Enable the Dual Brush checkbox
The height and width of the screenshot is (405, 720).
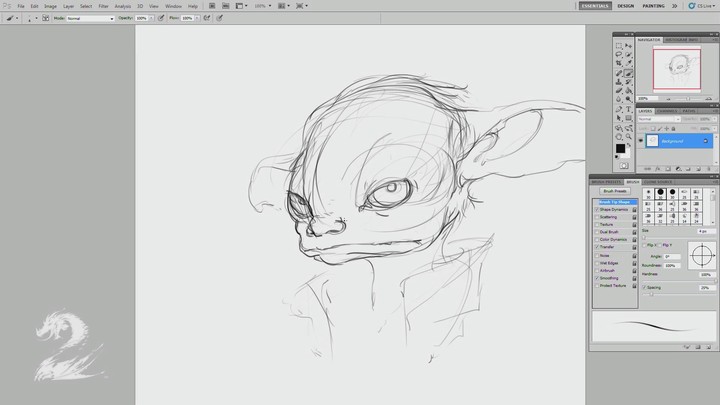[x=597, y=232]
